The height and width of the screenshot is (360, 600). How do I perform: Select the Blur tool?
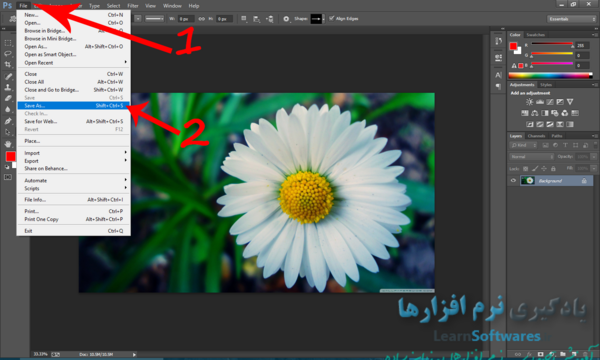(x=8, y=109)
